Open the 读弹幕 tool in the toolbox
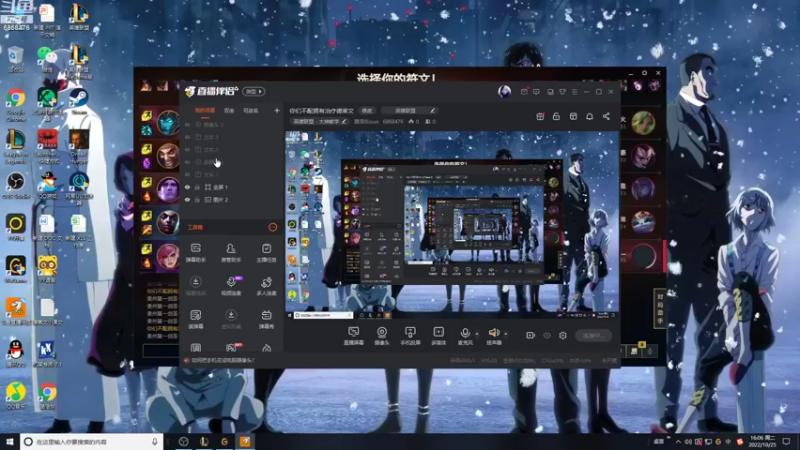The width and height of the screenshot is (800, 450). click(195, 319)
